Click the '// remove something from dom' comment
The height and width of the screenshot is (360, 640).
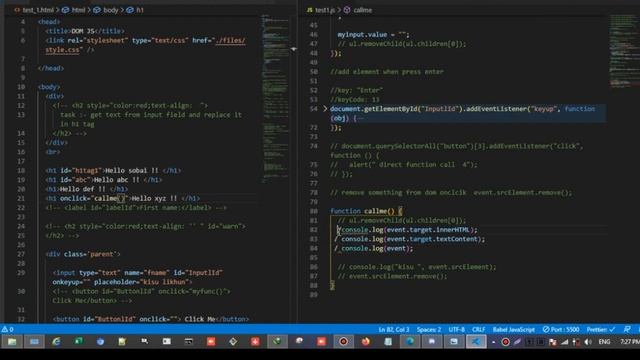451,193
